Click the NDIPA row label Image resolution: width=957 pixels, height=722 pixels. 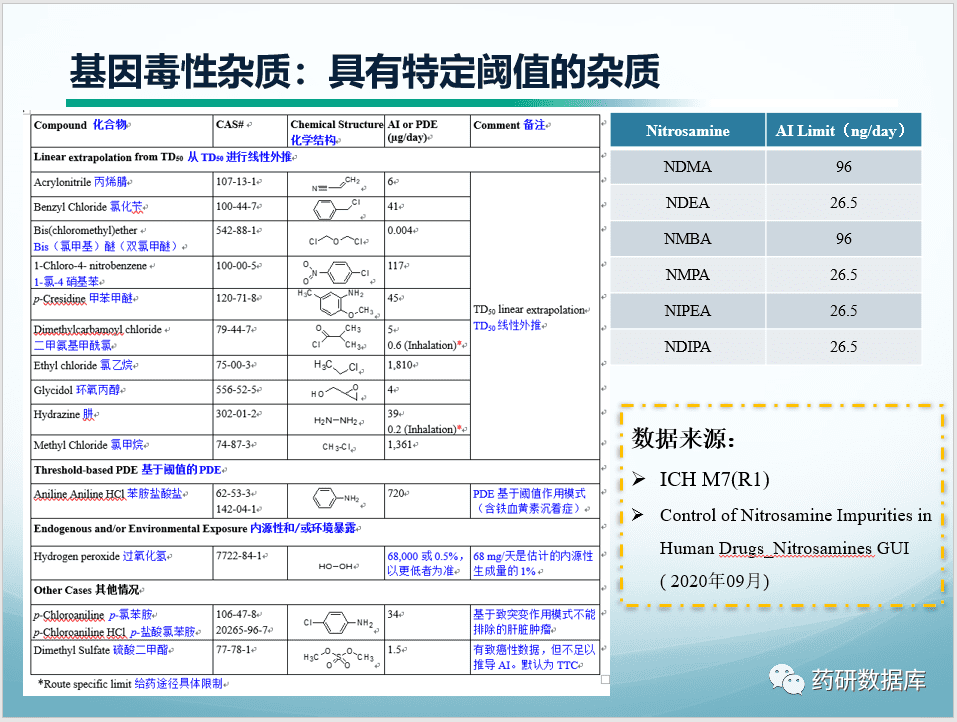tap(688, 347)
